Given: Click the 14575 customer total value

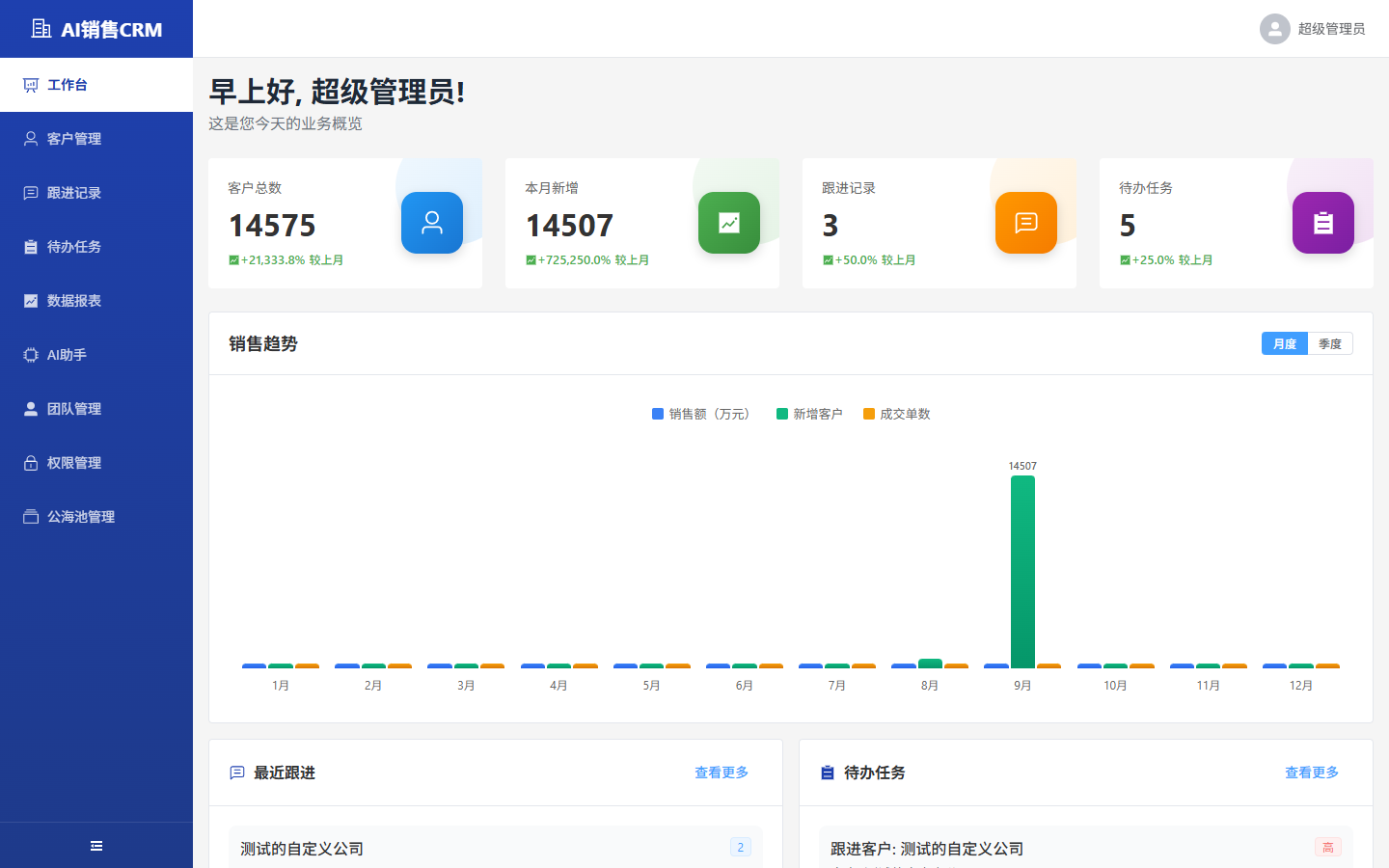Looking at the screenshot, I should coord(272,226).
